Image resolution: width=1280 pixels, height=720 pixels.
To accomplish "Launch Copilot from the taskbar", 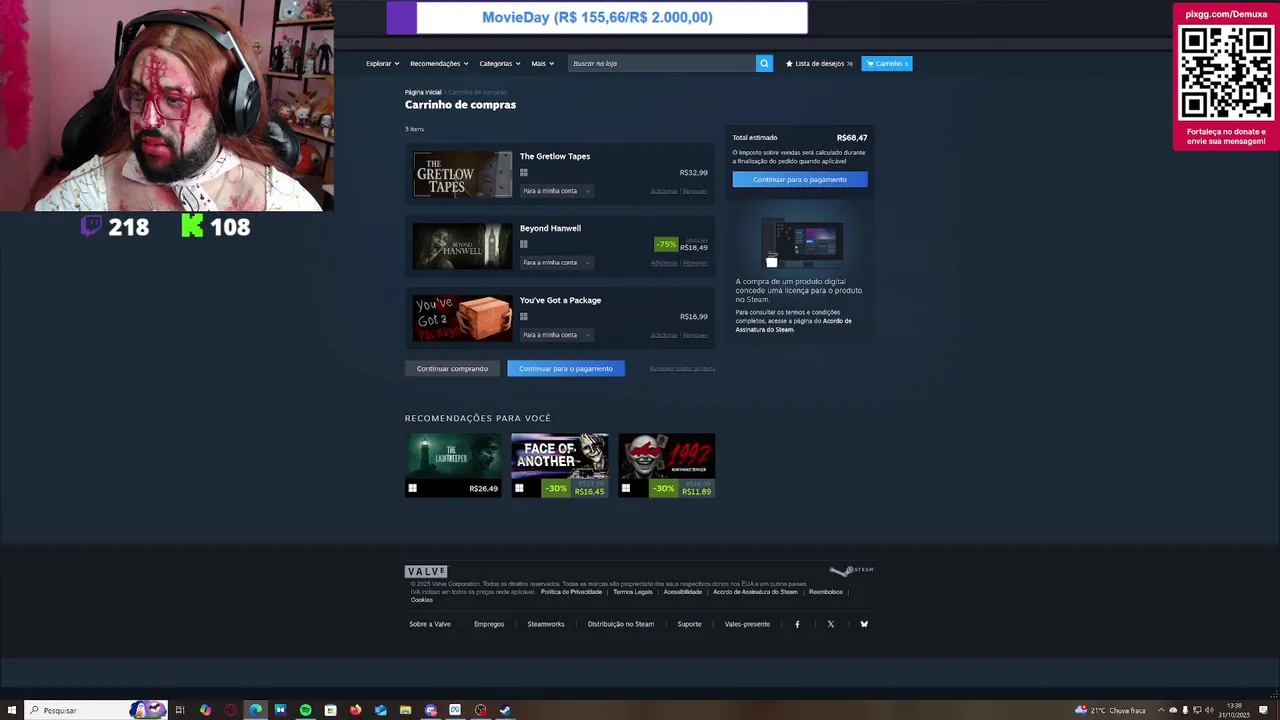I will [x=205, y=710].
